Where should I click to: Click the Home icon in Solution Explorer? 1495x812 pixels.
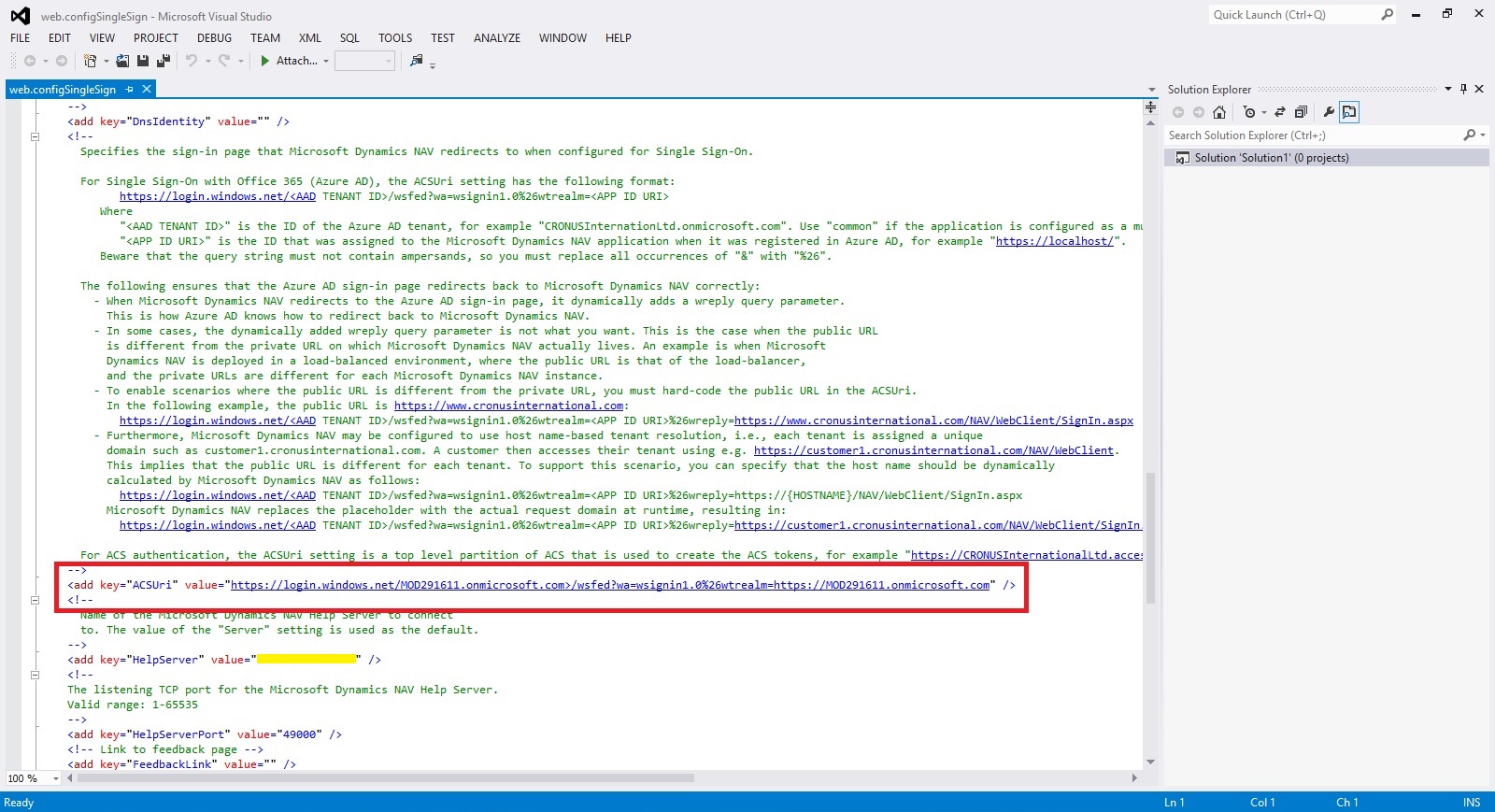click(1219, 112)
